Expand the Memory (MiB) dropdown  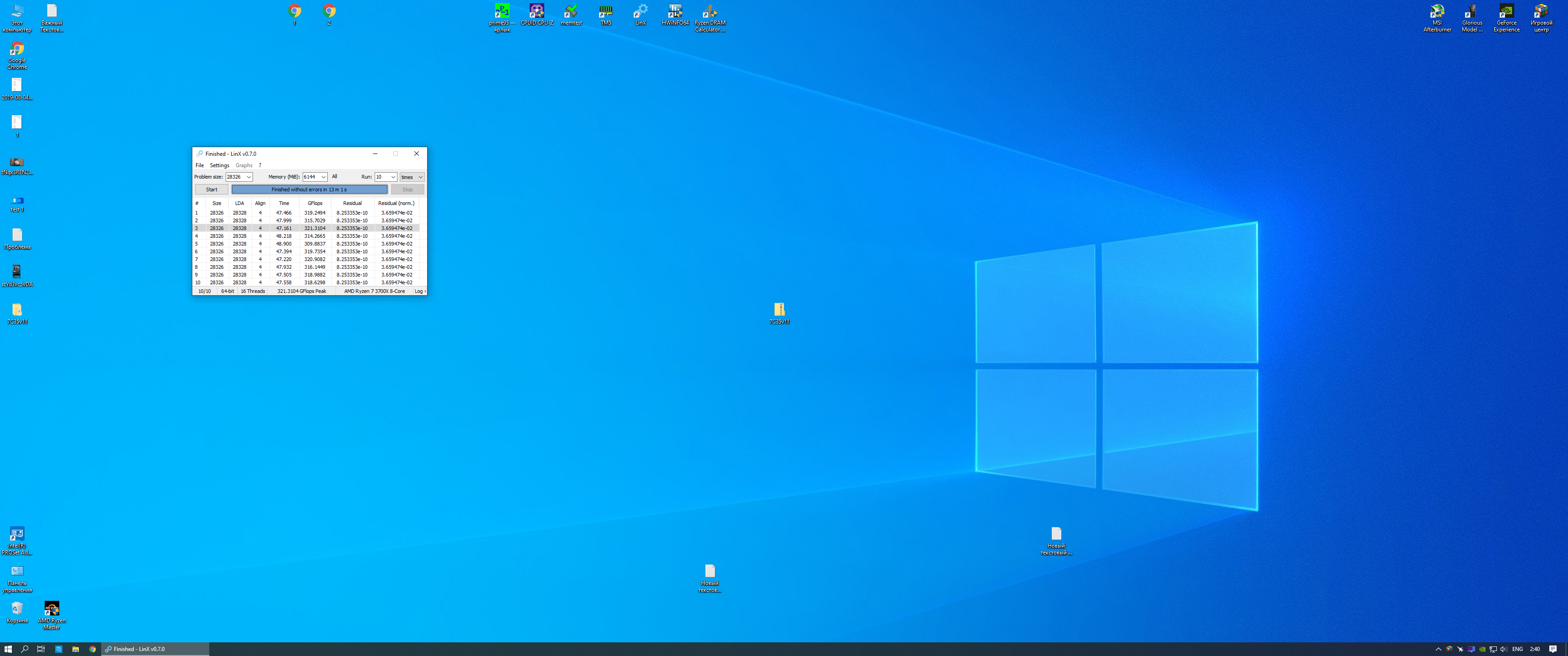[x=323, y=177]
